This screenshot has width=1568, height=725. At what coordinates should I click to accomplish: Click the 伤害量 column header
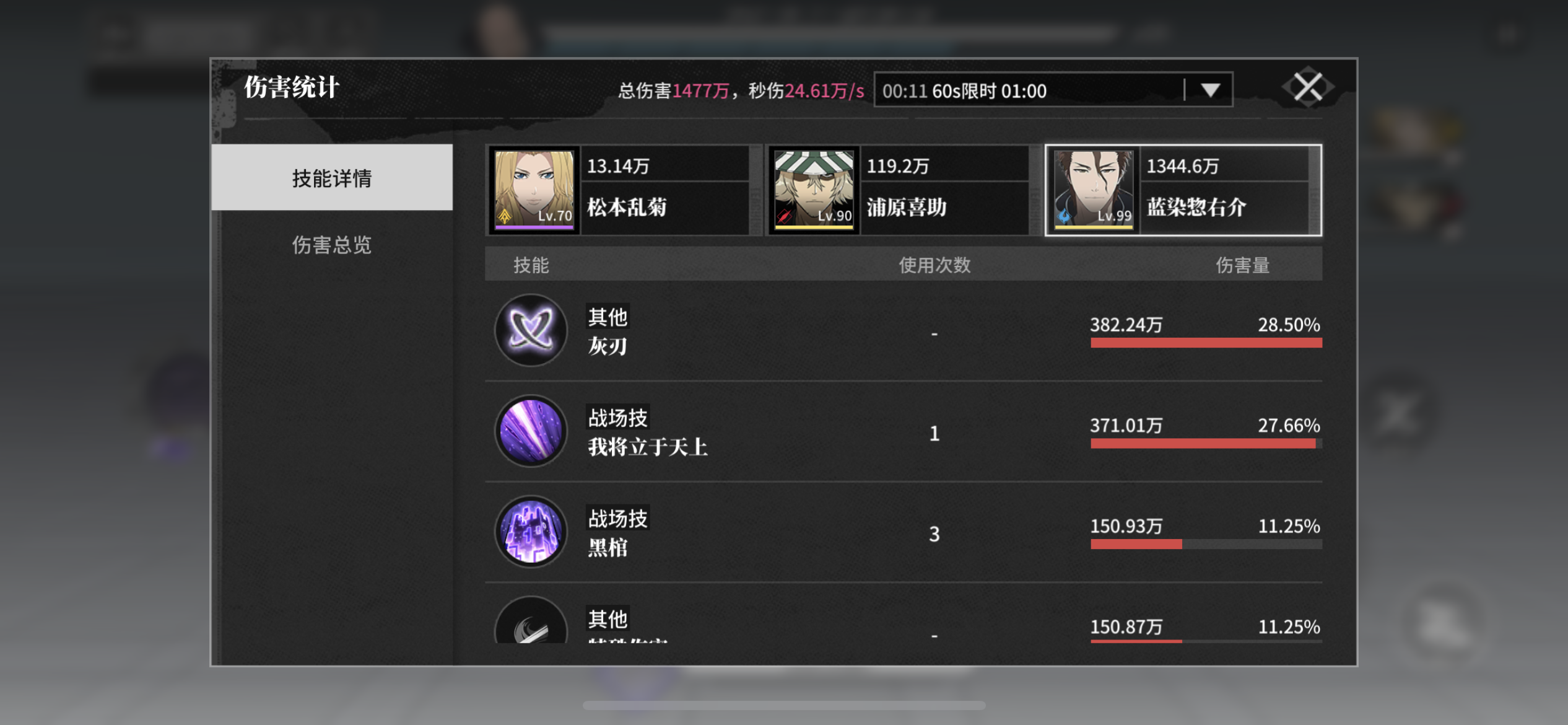click(1242, 265)
